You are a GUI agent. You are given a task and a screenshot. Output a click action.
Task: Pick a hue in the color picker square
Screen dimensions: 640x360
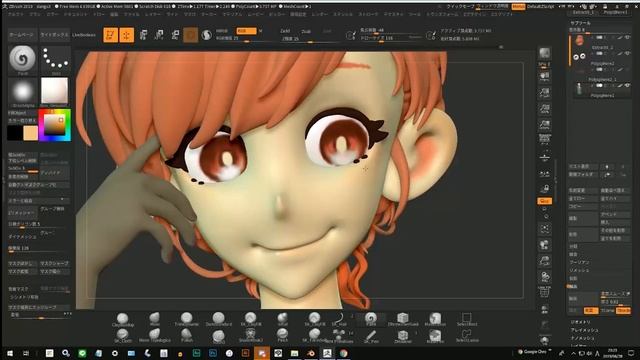tap(55, 125)
